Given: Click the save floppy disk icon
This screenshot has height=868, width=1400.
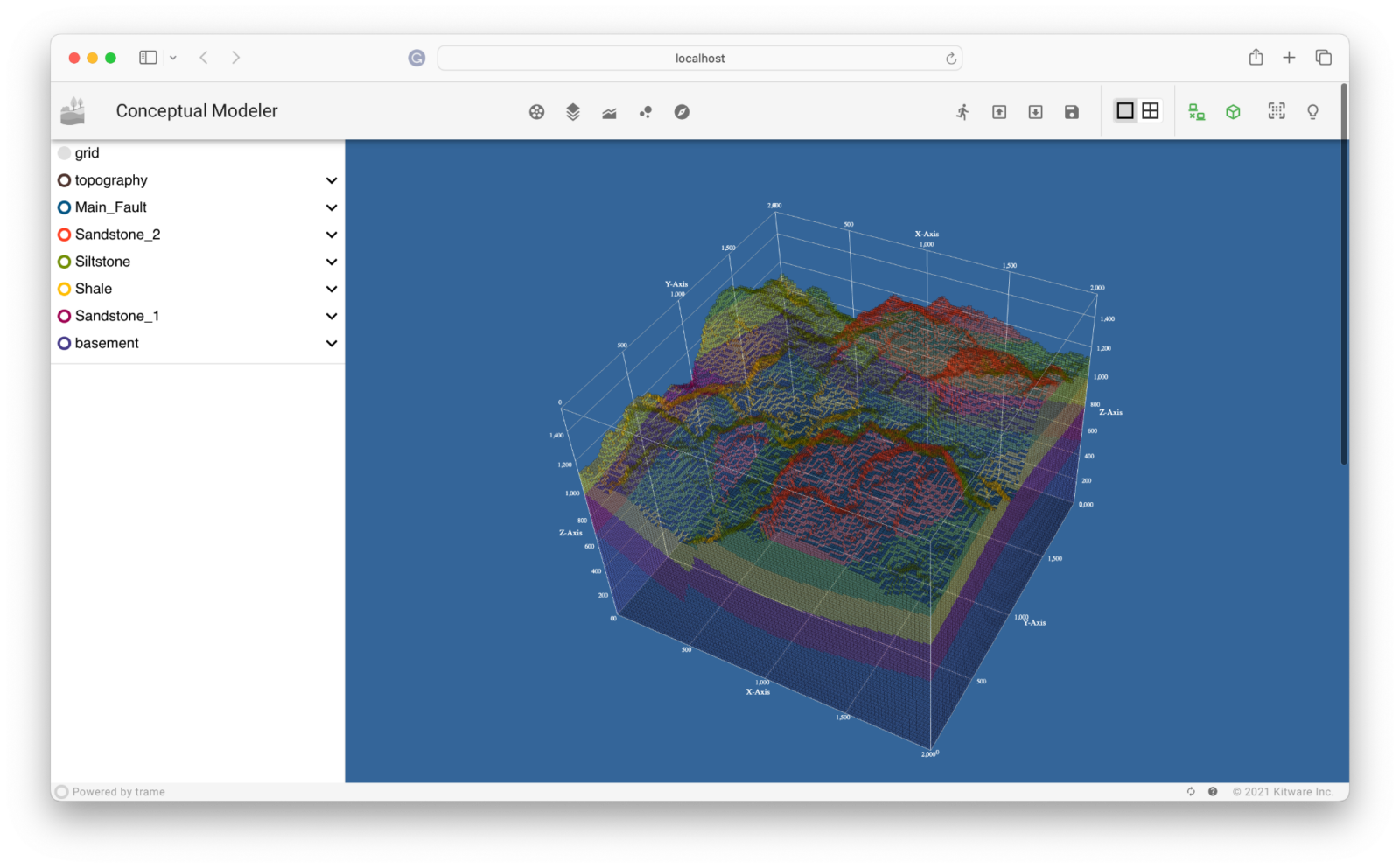Looking at the screenshot, I should (x=1072, y=112).
